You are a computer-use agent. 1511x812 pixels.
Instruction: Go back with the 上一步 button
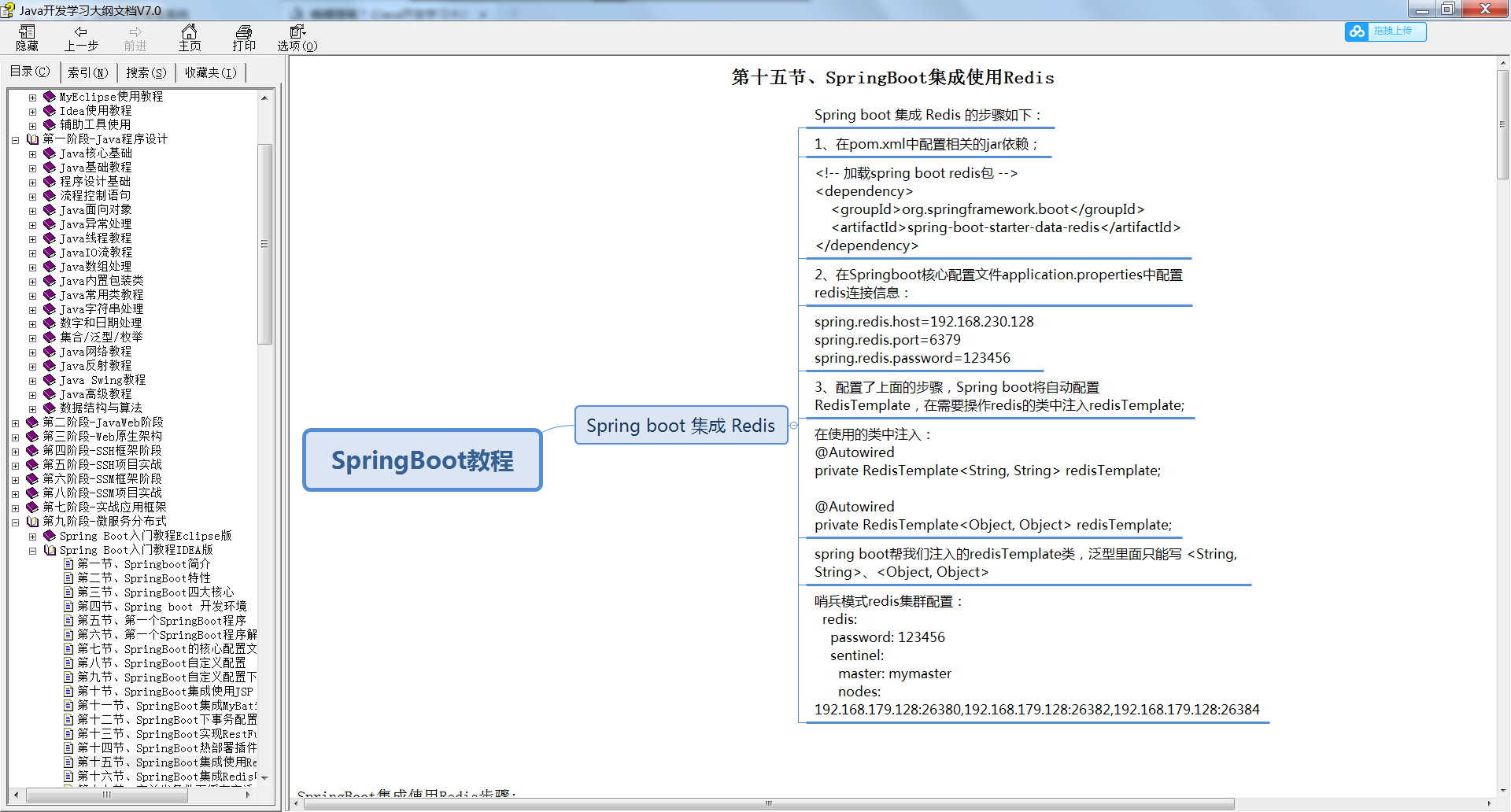[81, 38]
